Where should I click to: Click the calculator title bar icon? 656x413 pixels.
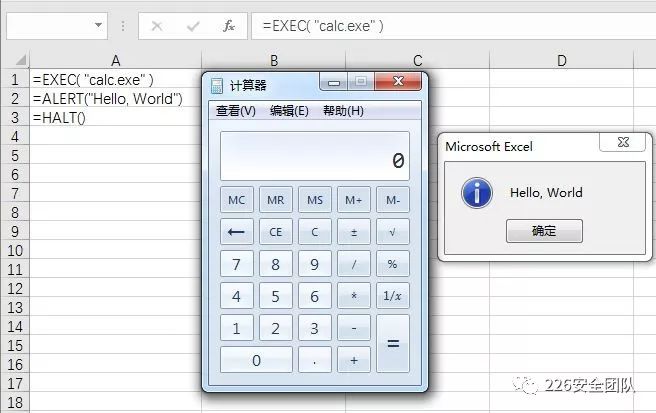(217, 85)
